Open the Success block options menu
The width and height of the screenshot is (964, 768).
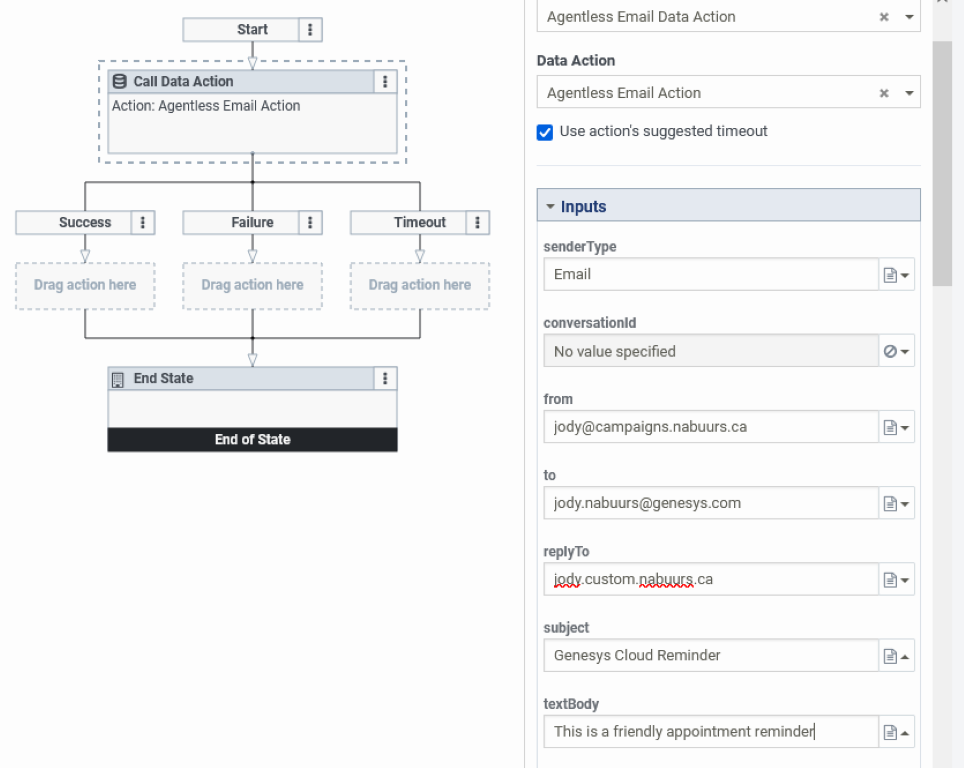coord(145,222)
